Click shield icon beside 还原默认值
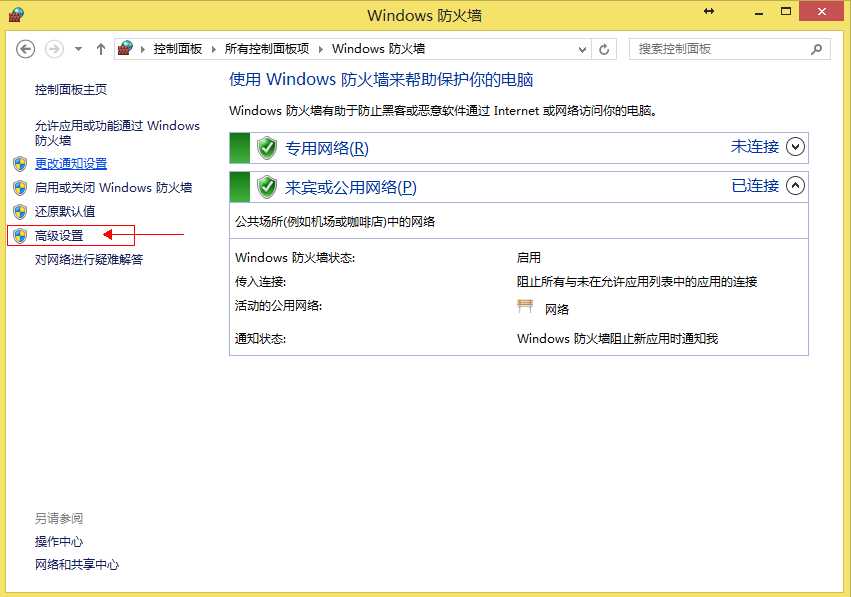 click(x=20, y=212)
